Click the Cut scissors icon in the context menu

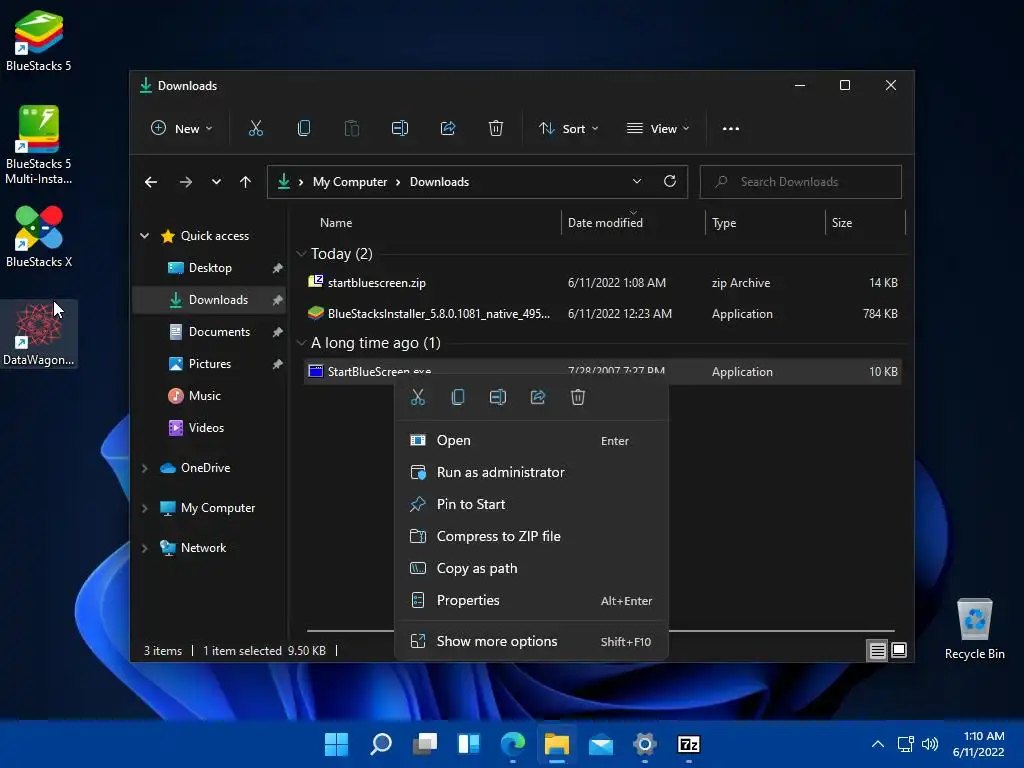[418, 397]
